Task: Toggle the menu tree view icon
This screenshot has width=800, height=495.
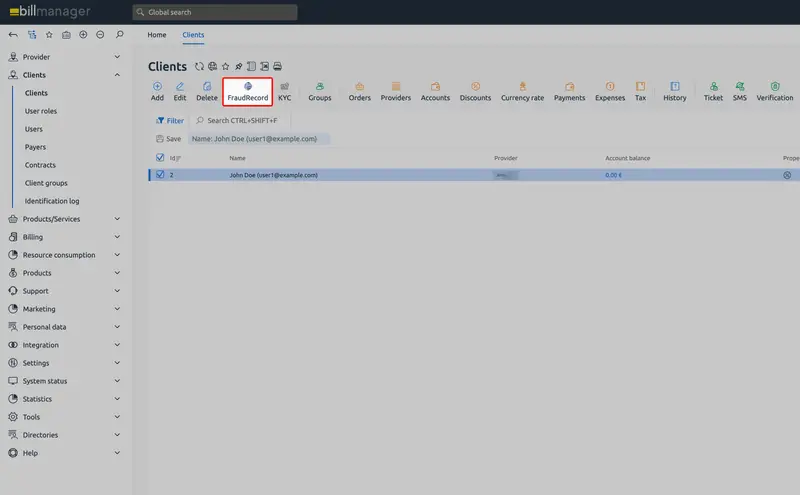Action: pyautogui.click(x=32, y=35)
